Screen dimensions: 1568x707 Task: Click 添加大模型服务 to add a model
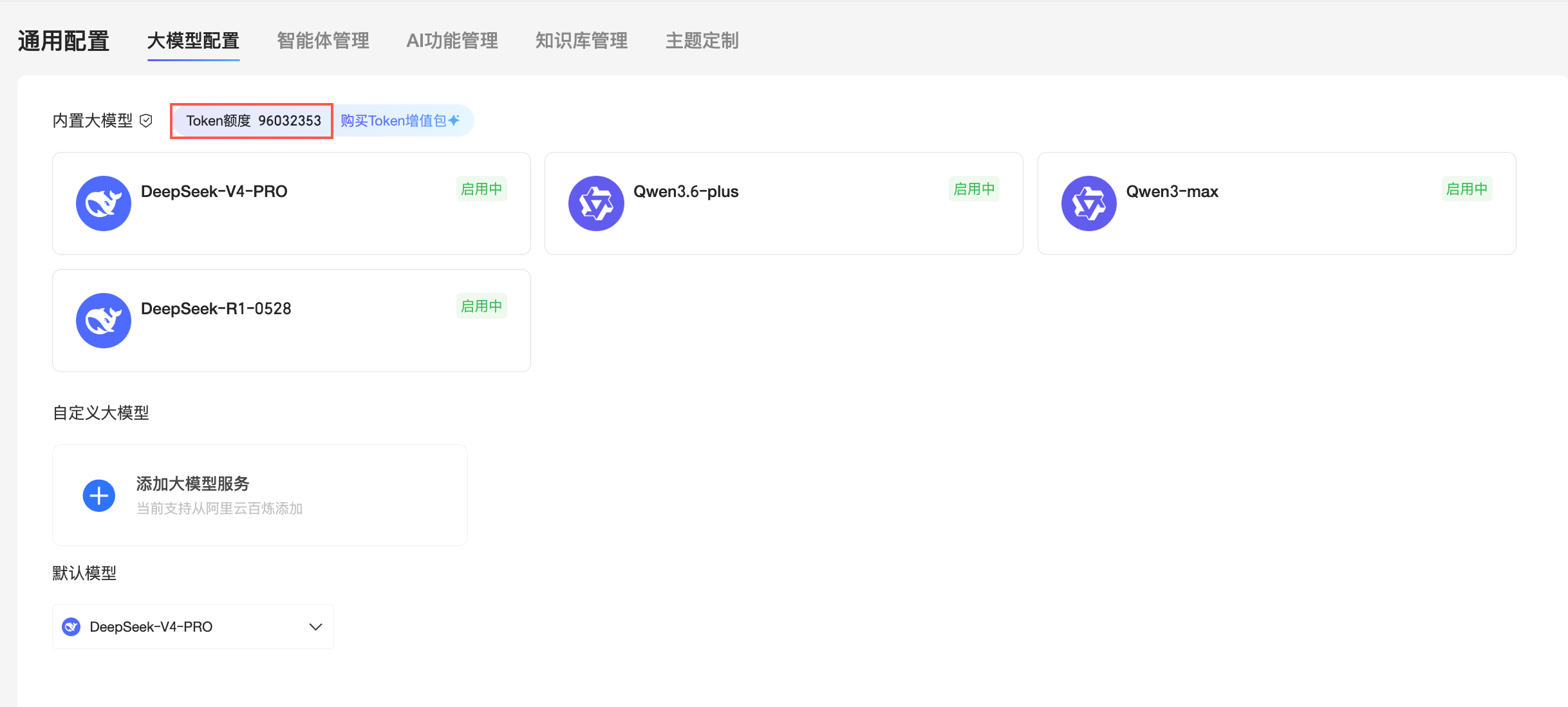pos(260,495)
